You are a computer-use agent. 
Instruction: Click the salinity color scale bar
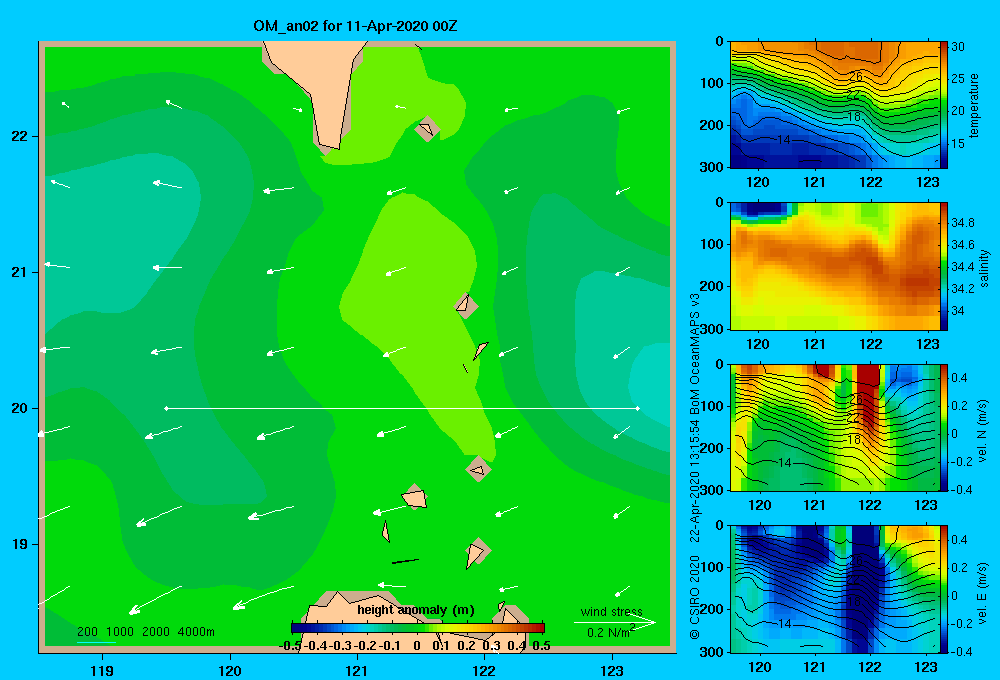click(x=944, y=266)
